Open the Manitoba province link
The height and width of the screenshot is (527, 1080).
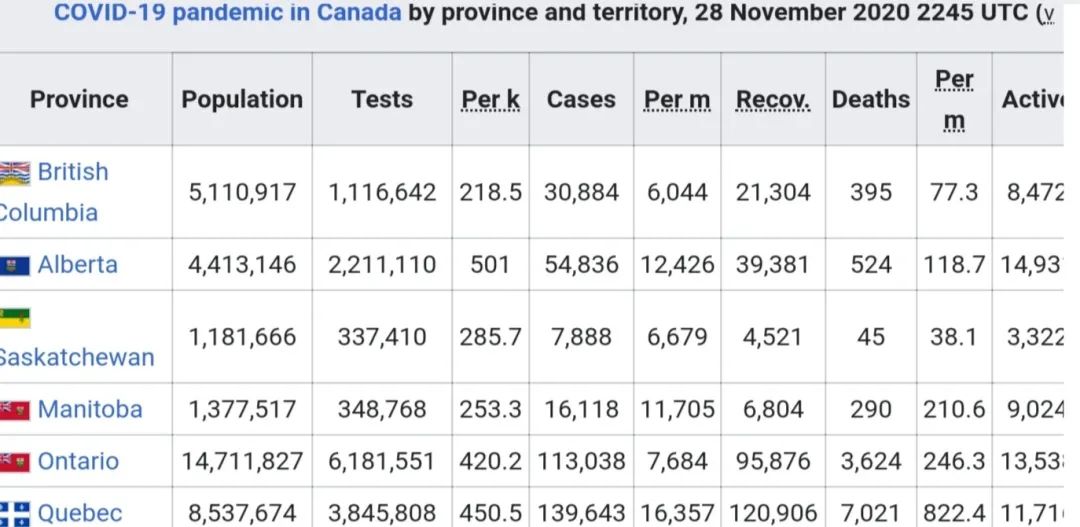(x=90, y=409)
